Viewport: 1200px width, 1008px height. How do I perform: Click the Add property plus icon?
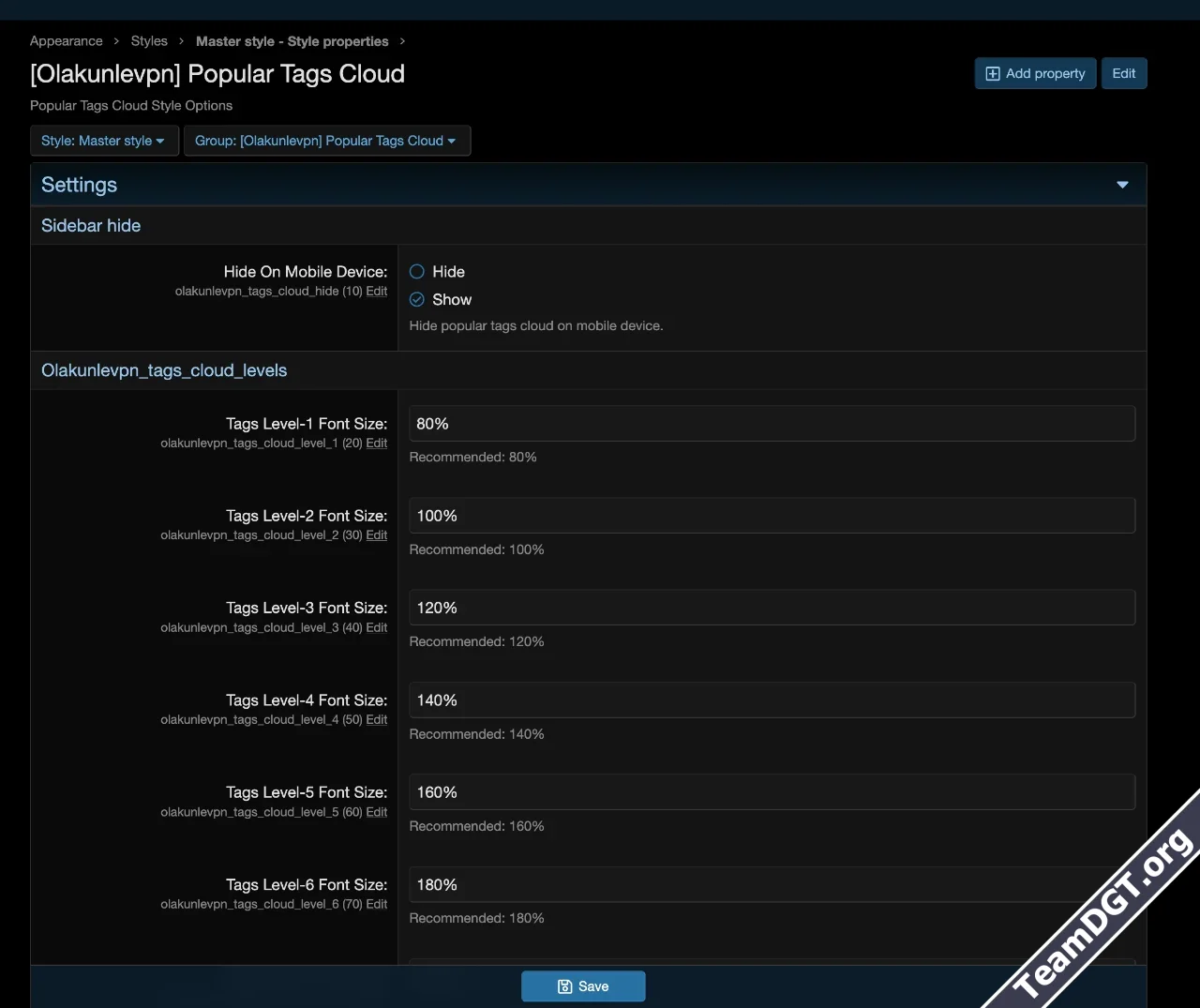point(992,74)
